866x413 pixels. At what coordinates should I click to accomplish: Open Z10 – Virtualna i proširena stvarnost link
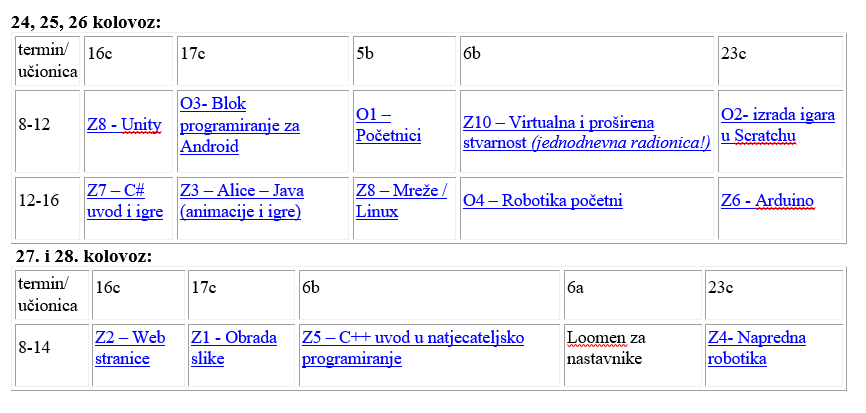[x=587, y=133]
